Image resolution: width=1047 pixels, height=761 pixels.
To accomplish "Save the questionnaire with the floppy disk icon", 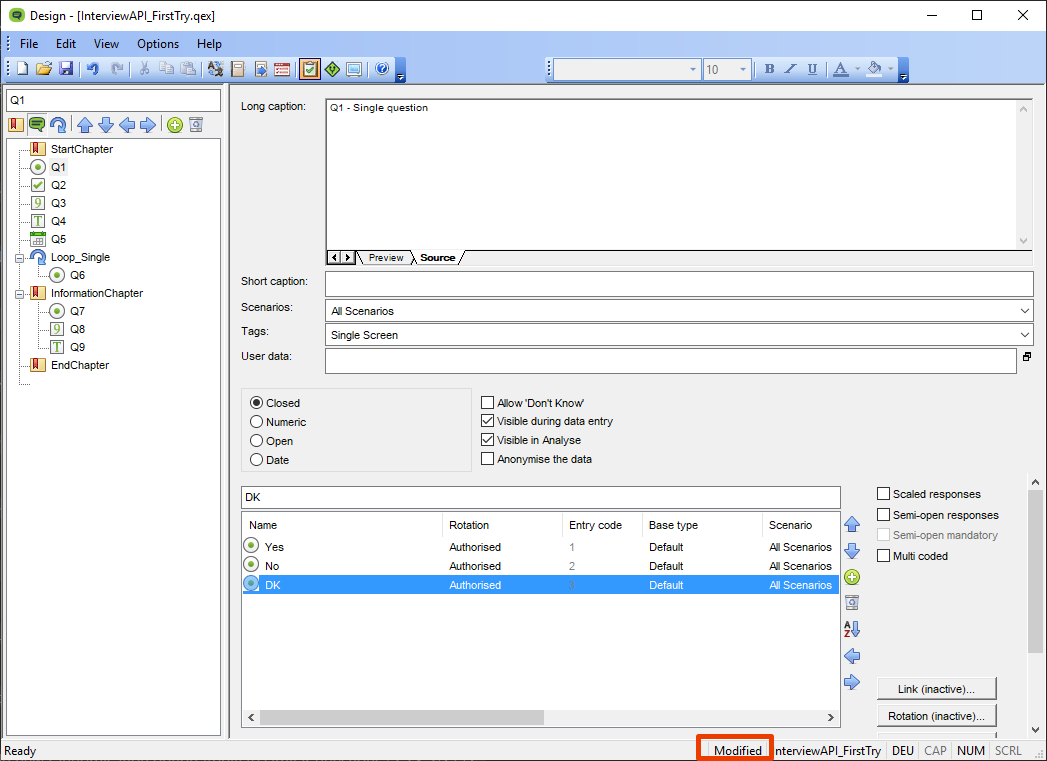I will [x=65, y=69].
